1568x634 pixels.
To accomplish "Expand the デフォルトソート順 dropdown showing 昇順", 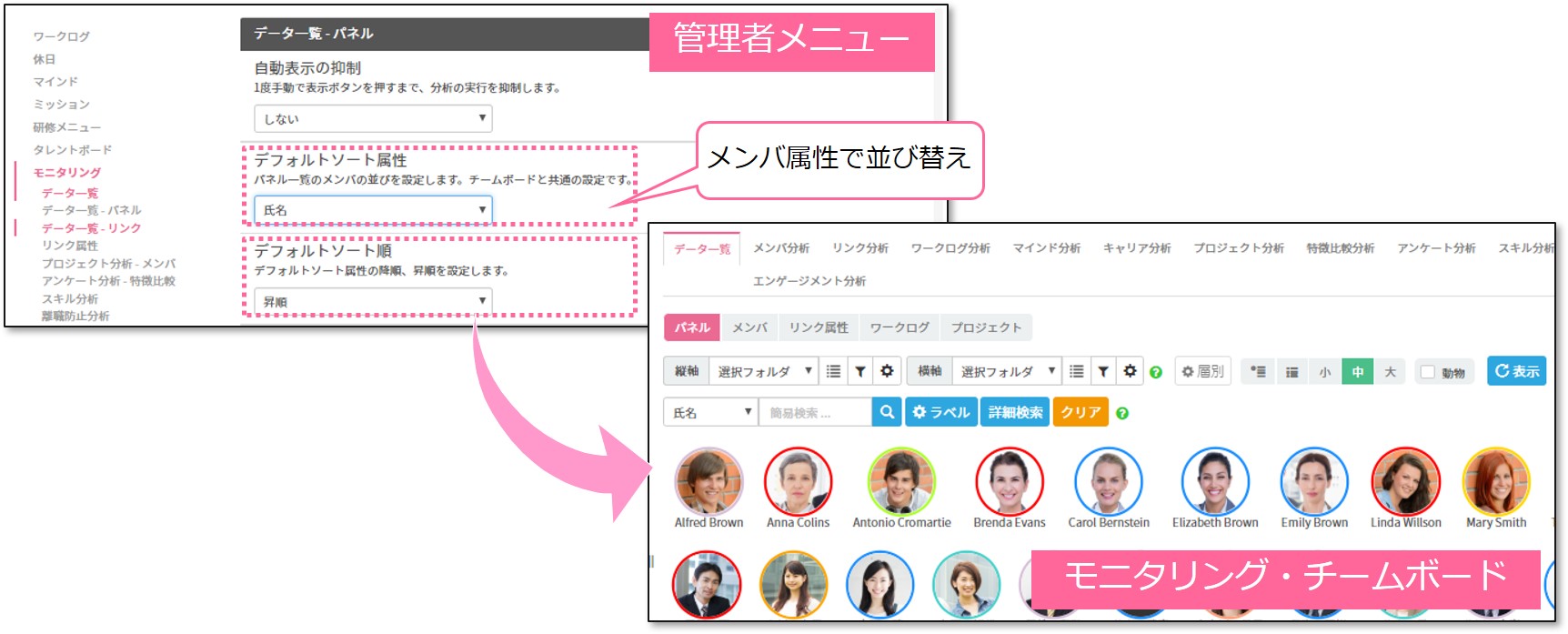I will [x=373, y=301].
